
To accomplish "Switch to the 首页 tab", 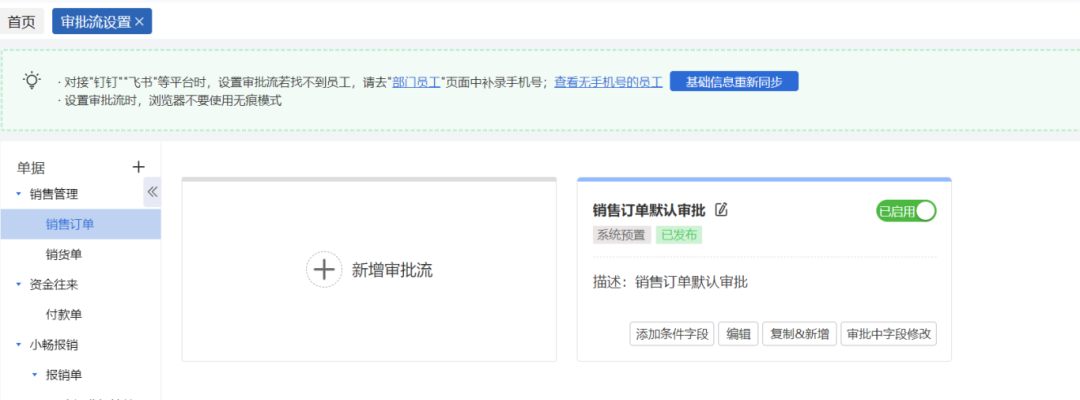I will [x=22, y=21].
